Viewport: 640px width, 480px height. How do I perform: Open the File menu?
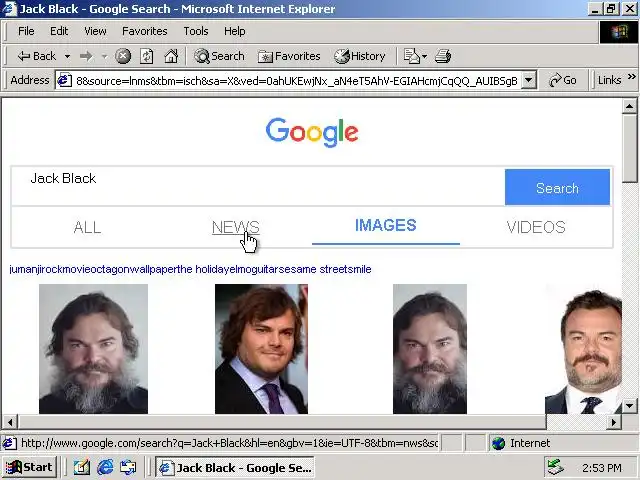click(26, 31)
